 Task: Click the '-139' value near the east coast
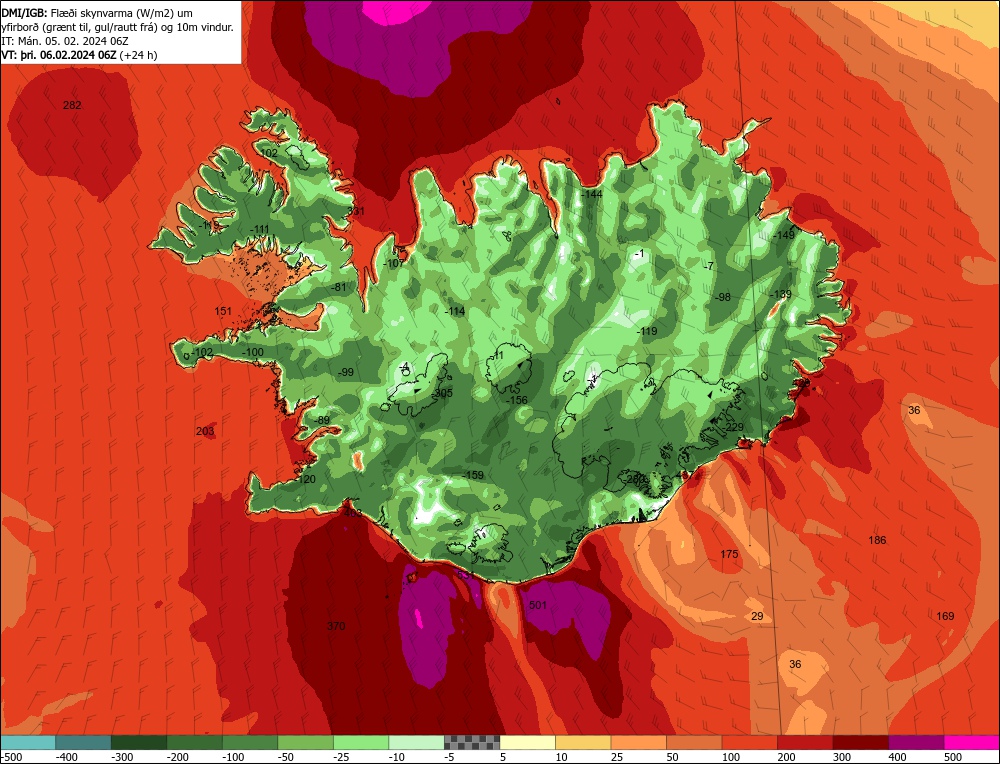781,294
